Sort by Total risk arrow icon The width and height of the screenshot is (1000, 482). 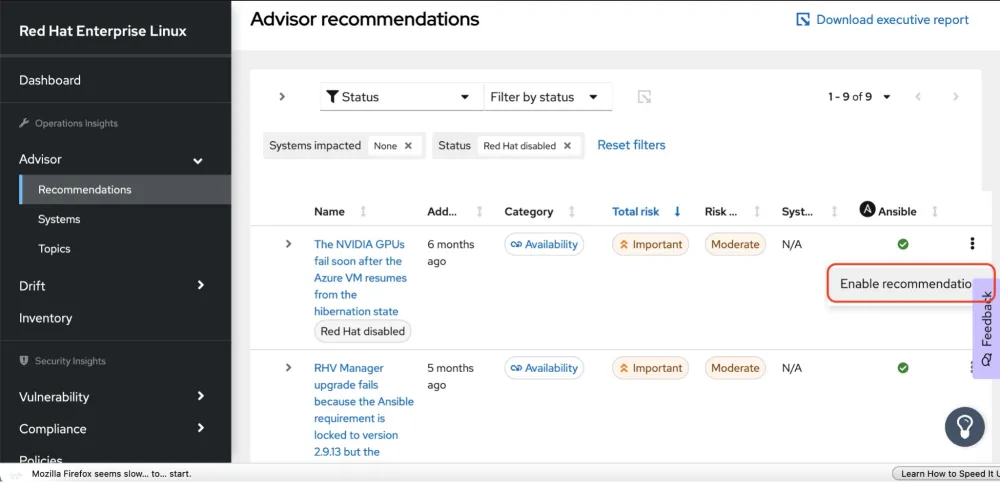click(x=677, y=212)
